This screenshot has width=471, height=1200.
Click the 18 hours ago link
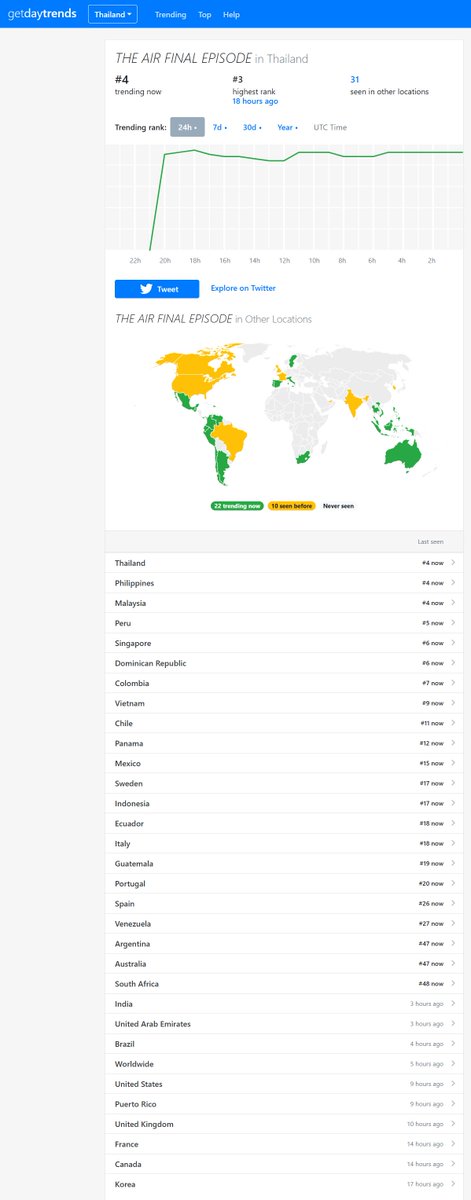(x=255, y=101)
